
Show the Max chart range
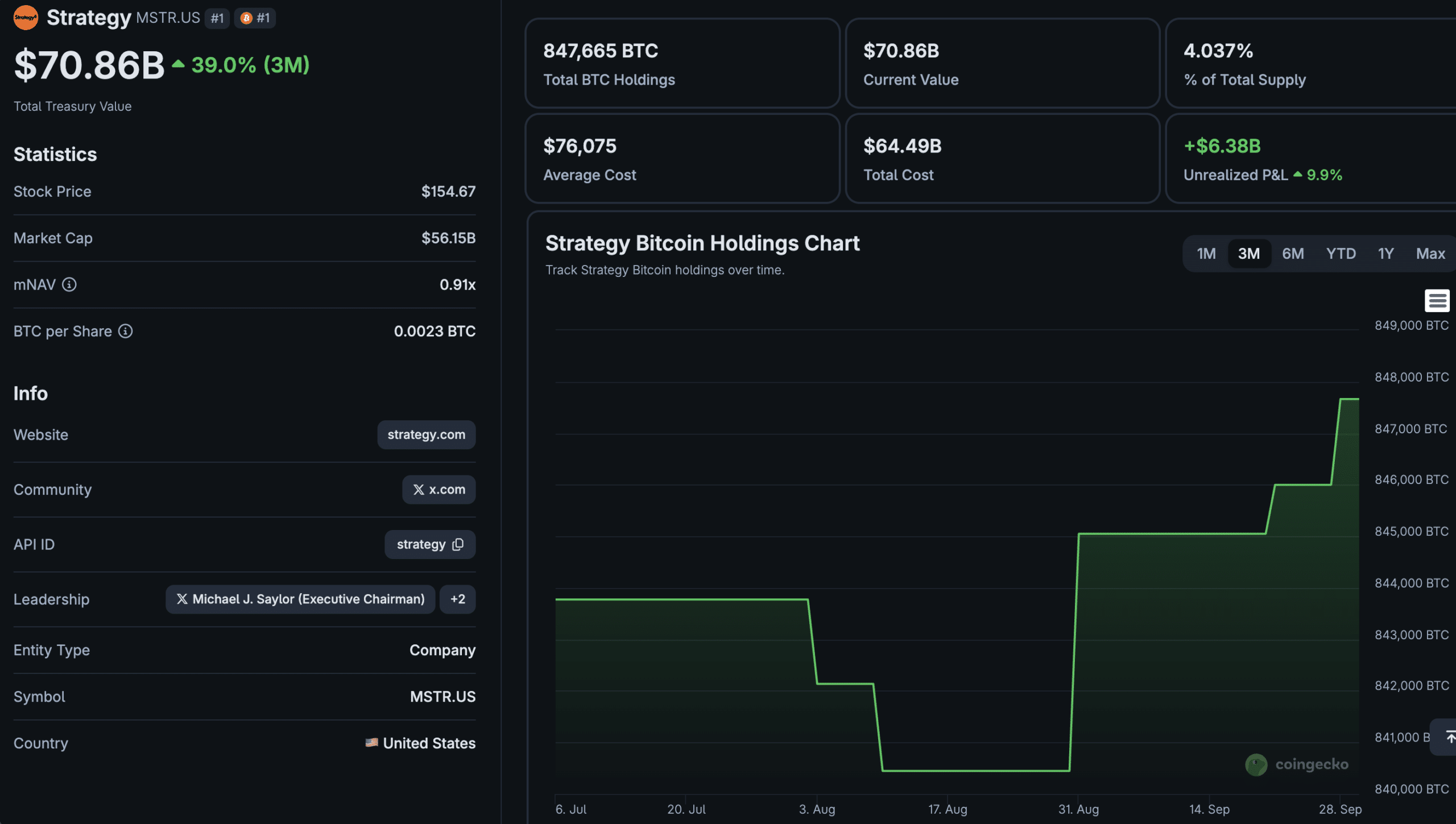click(1430, 254)
